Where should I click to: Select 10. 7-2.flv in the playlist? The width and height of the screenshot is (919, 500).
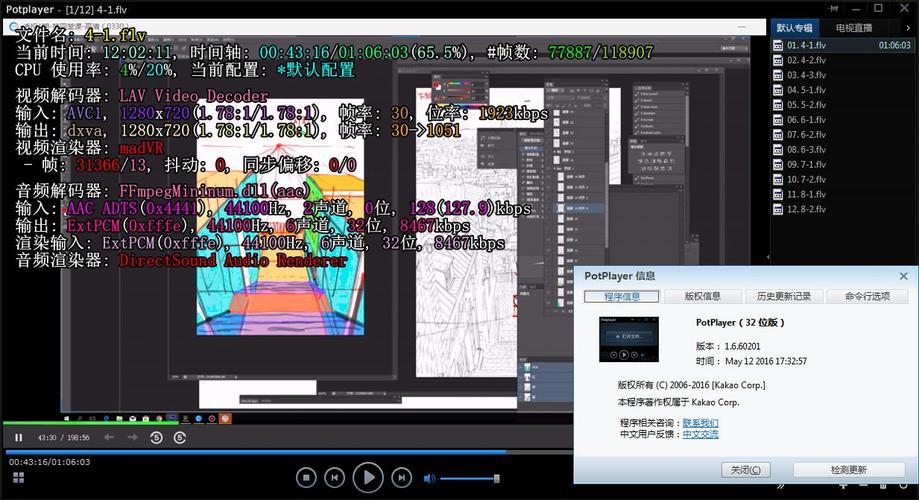842,179
